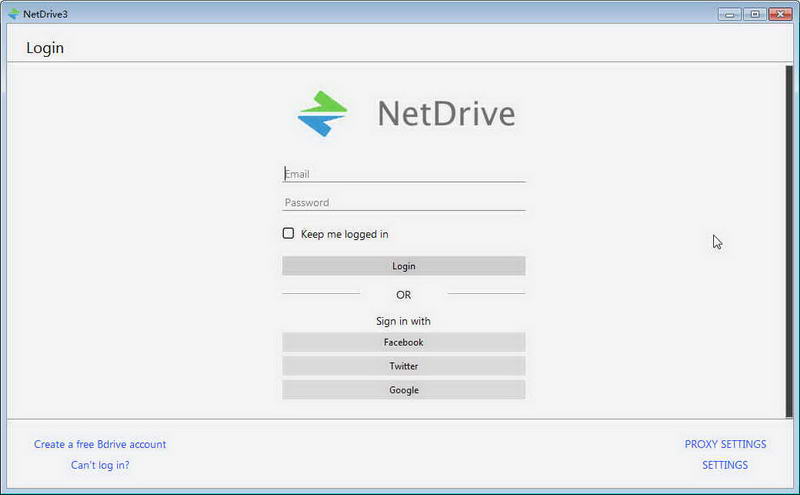Sign in with Google
The height and width of the screenshot is (495, 800).
(x=404, y=390)
